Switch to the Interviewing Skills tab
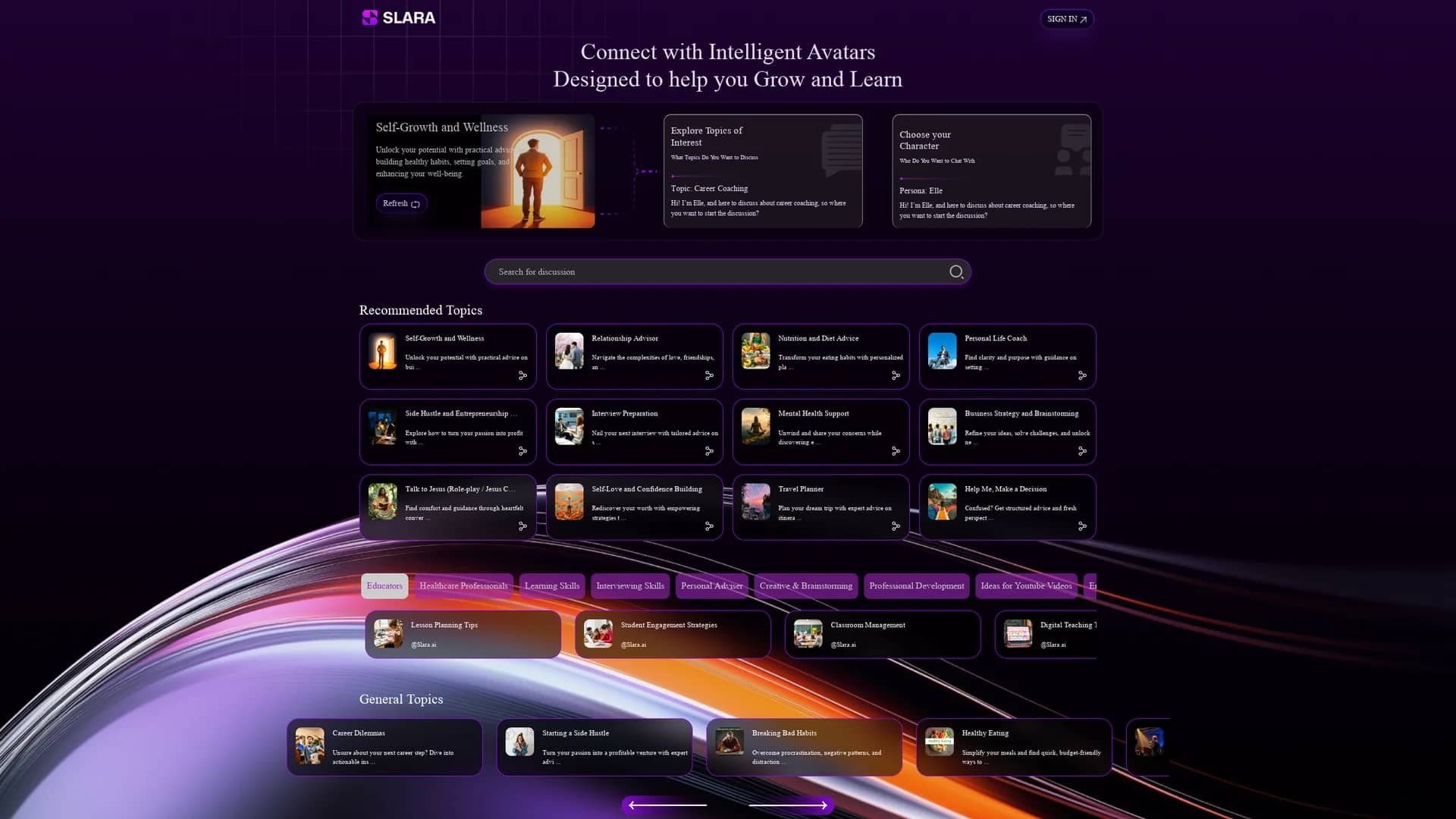The width and height of the screenshot is (1456, 819). pyautogui.click(x=630, y=586)
